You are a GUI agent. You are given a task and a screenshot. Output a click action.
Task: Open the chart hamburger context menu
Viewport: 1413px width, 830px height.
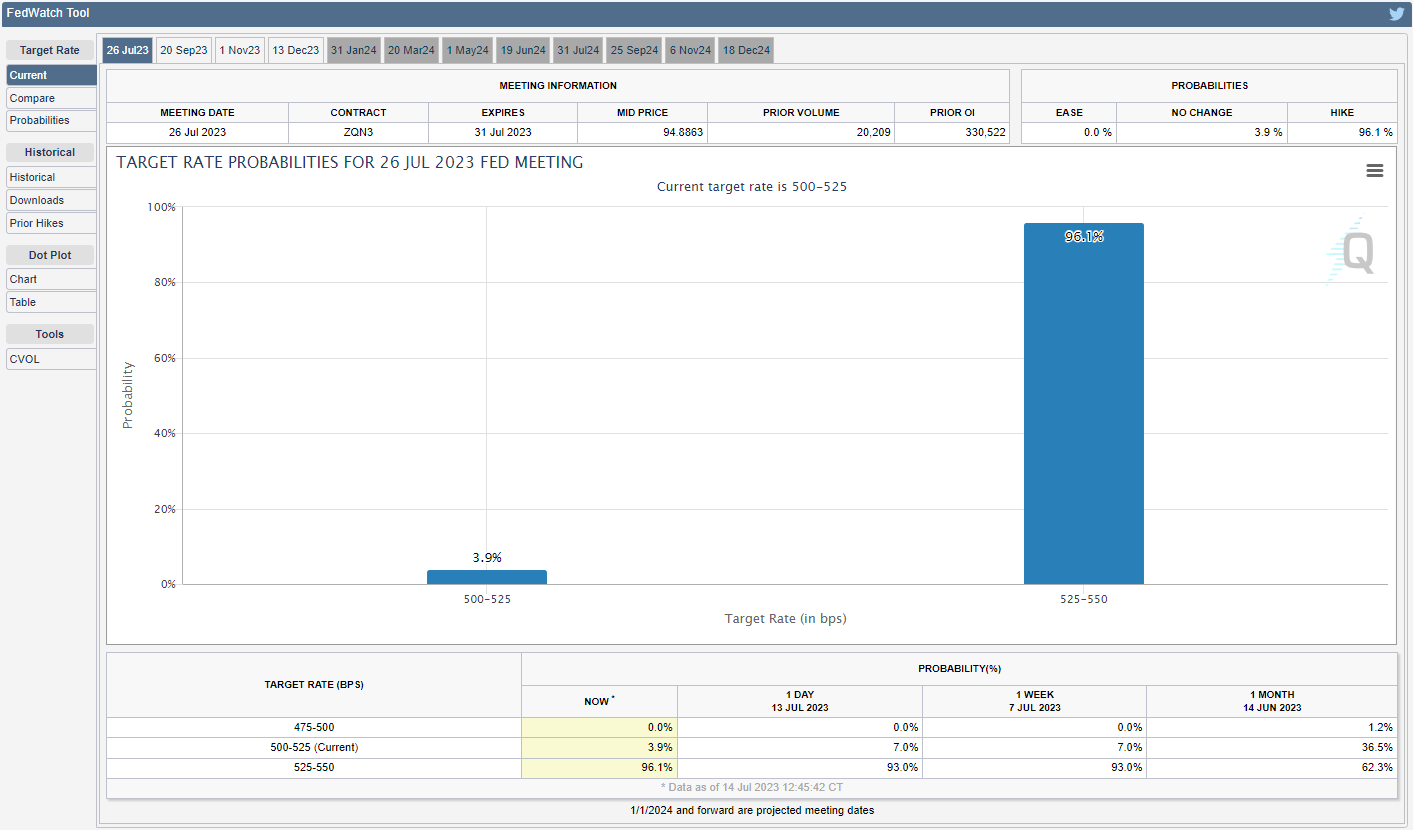(x=1375, y=171)
